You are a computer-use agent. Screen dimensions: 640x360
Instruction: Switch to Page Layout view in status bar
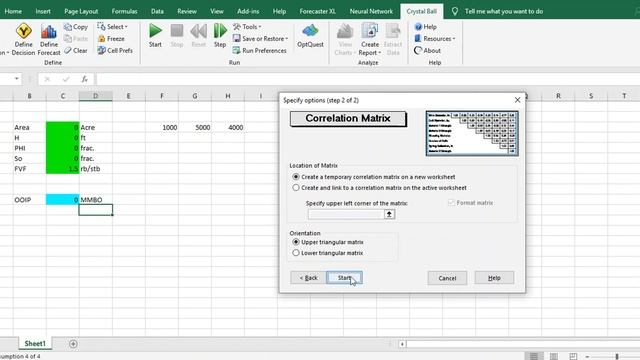(554, 356)
